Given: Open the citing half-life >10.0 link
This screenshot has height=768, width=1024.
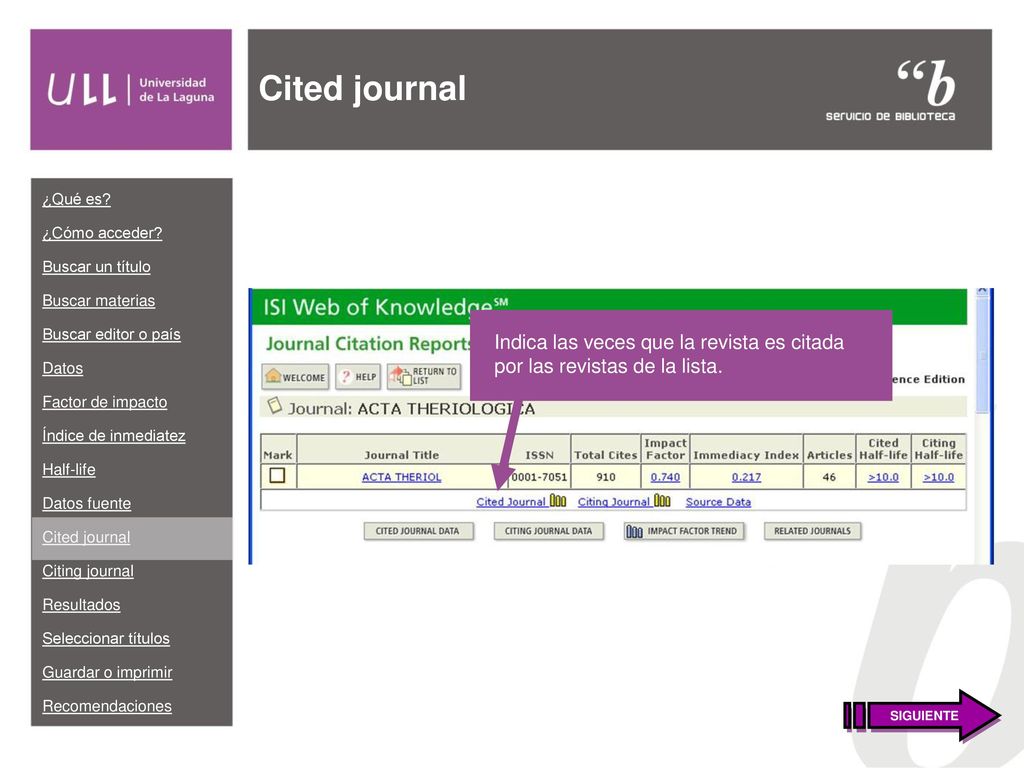Looking at the screenshot, I should (938, 477).
